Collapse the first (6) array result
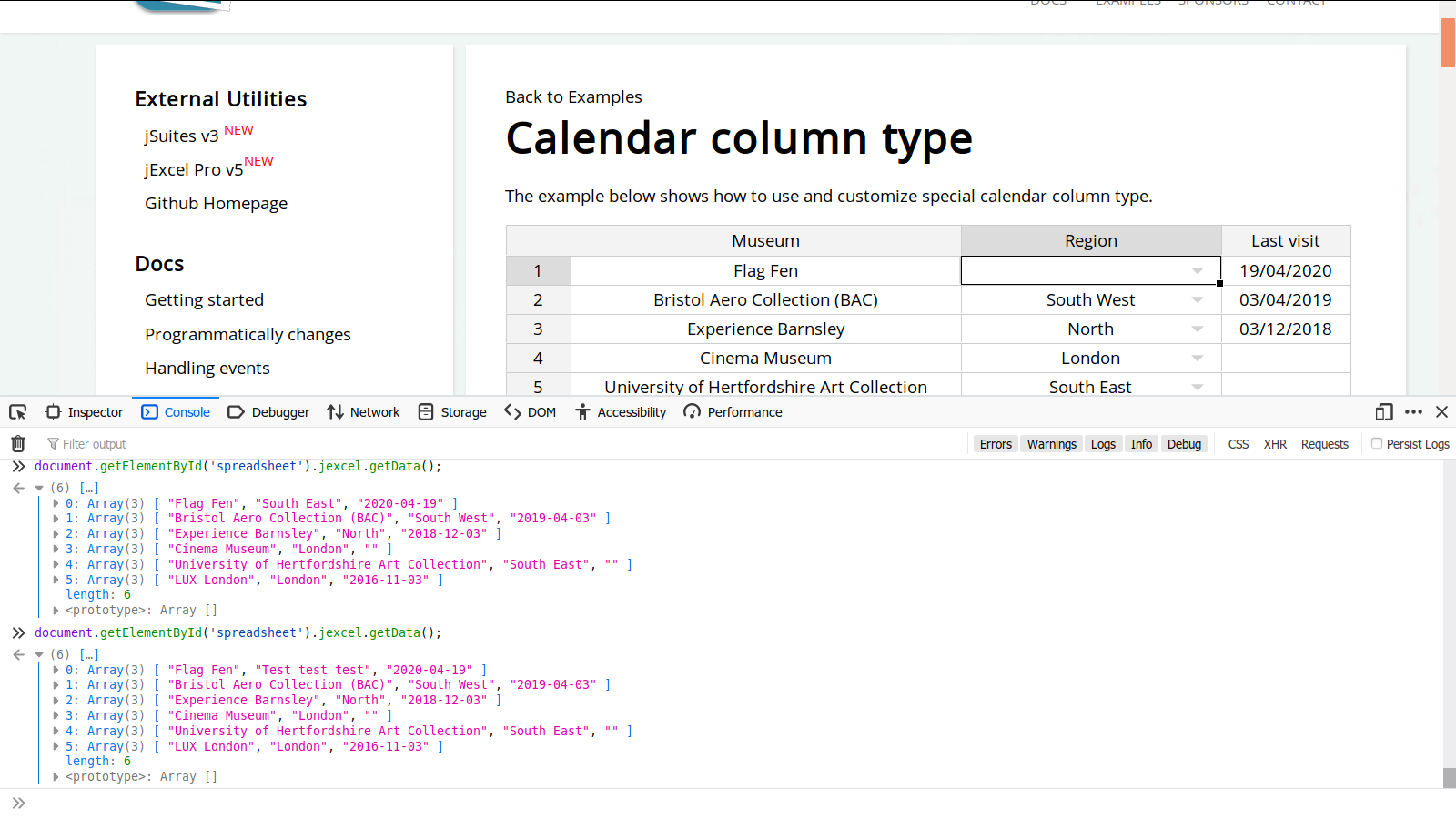Screen dimensions: 1456x819 pos(39,488)
